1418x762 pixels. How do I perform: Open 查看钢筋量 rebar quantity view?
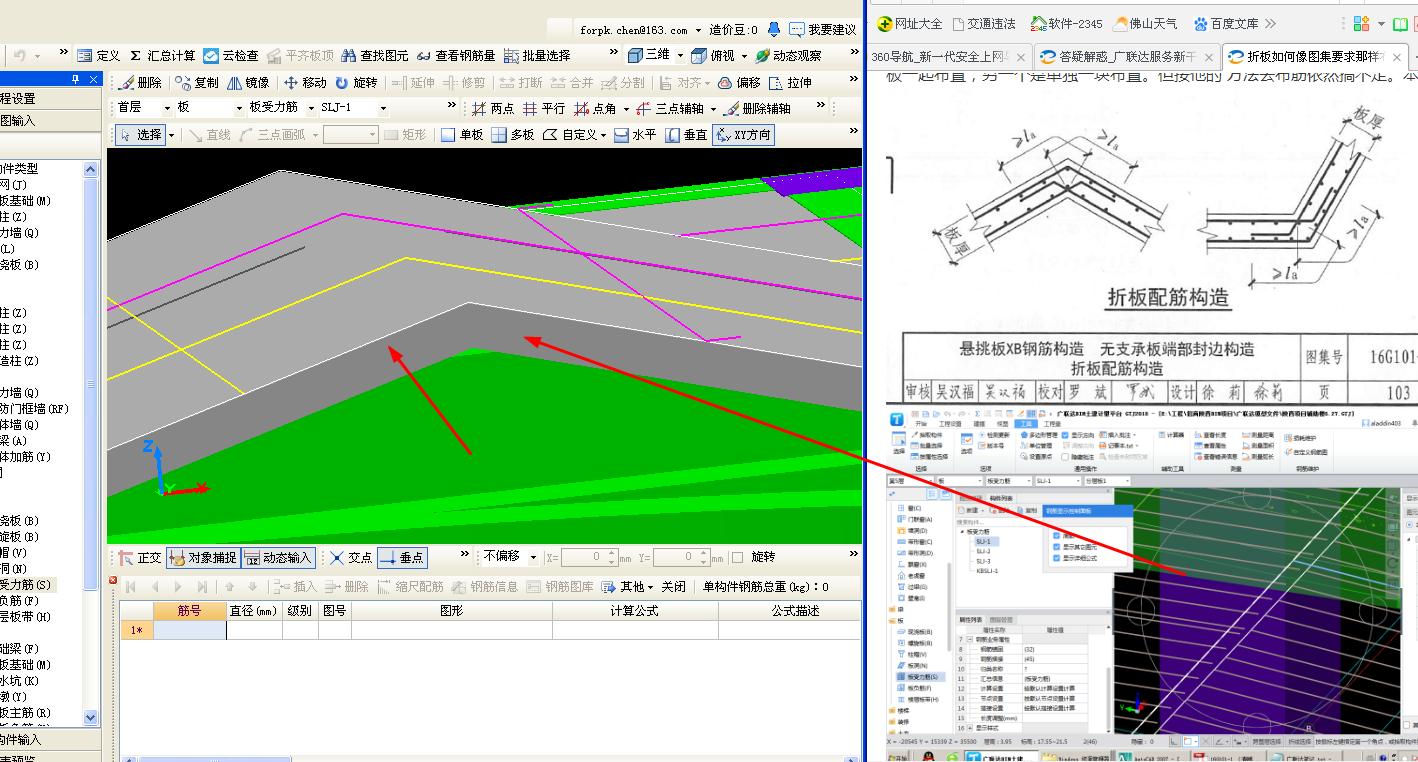pyautogui.click(x=456, y=56)
